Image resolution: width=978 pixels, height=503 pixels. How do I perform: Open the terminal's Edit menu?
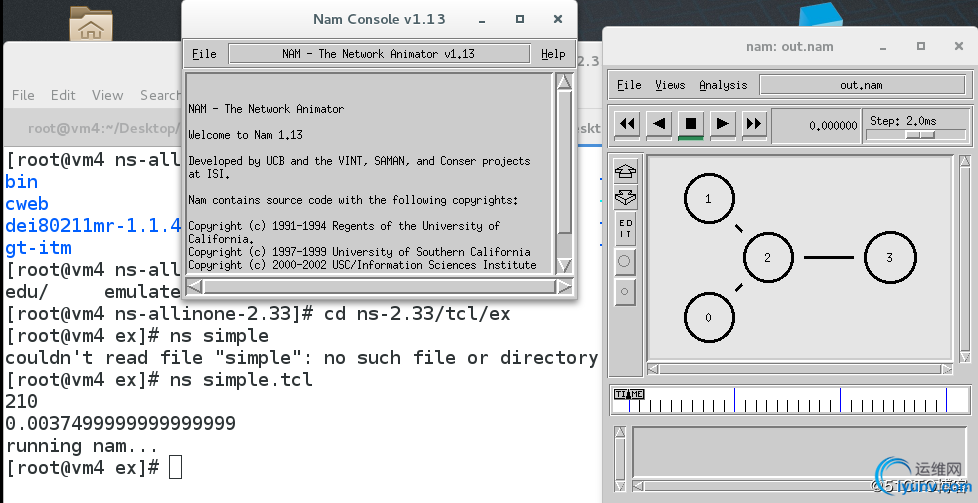(x=63, y=95)
